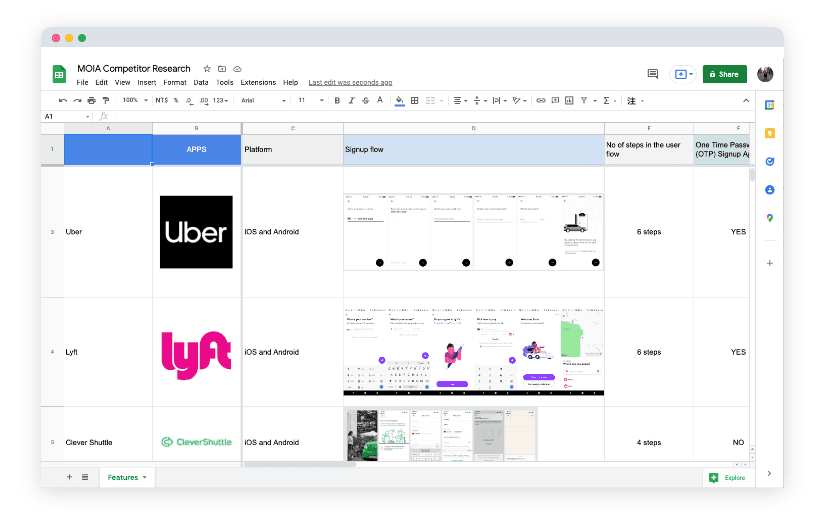
Task: Click the Explore button
Action: point(727,478)
